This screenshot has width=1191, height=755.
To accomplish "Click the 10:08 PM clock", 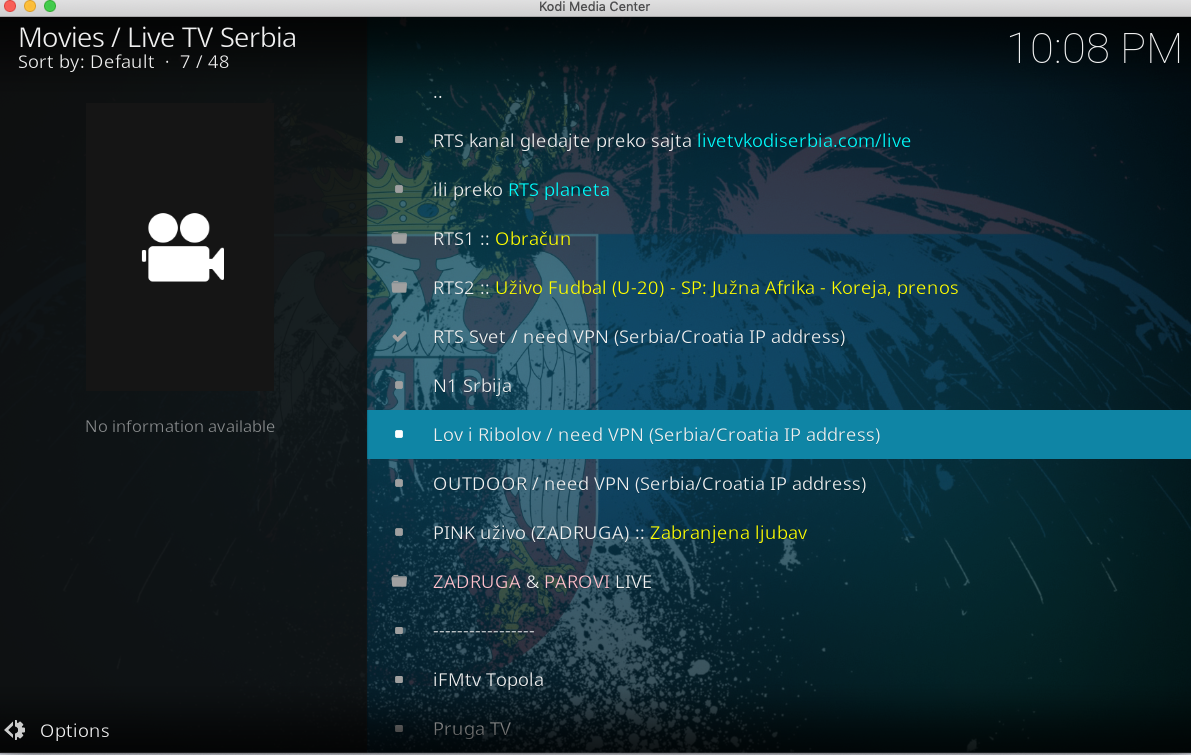I will [x=1094, y=49].
